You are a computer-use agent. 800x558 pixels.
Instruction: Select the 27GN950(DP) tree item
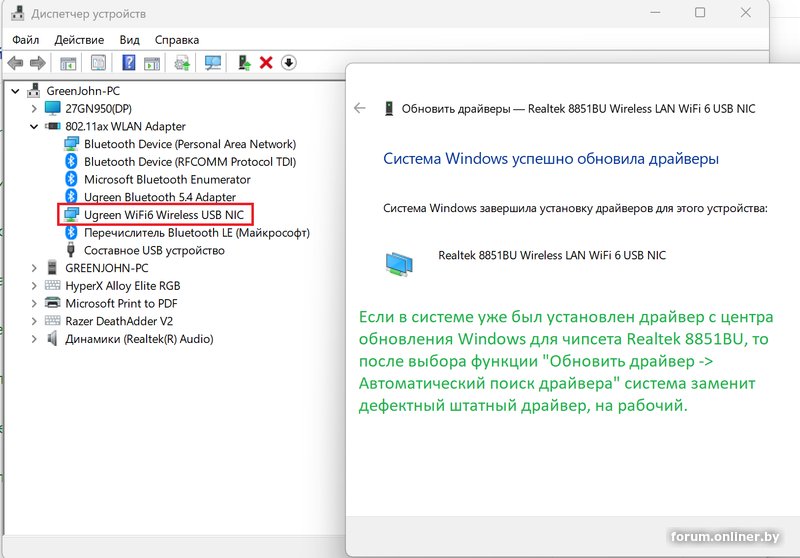(x=98, y=109)
